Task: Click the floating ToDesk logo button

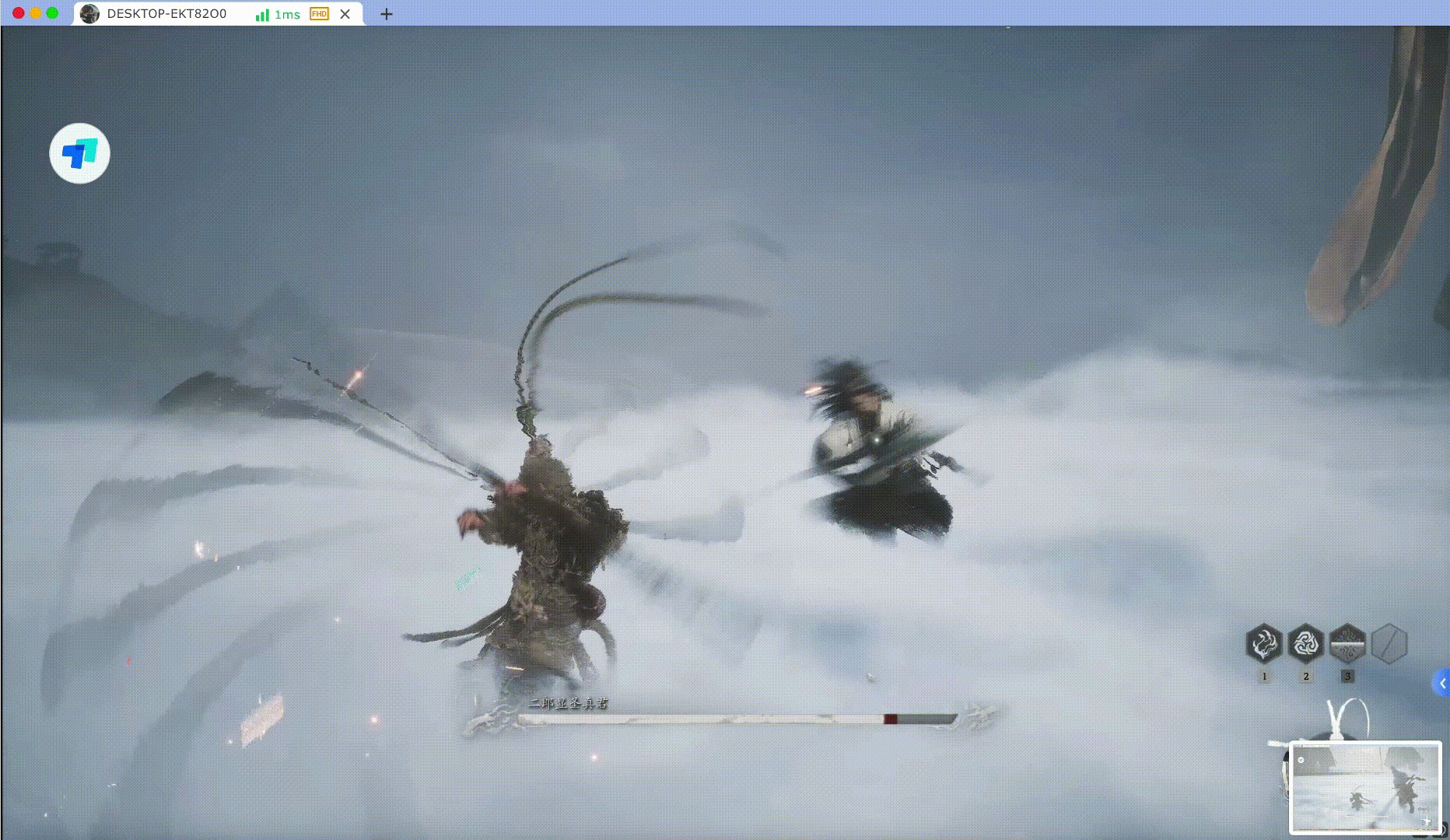Action: click(79, 153)
